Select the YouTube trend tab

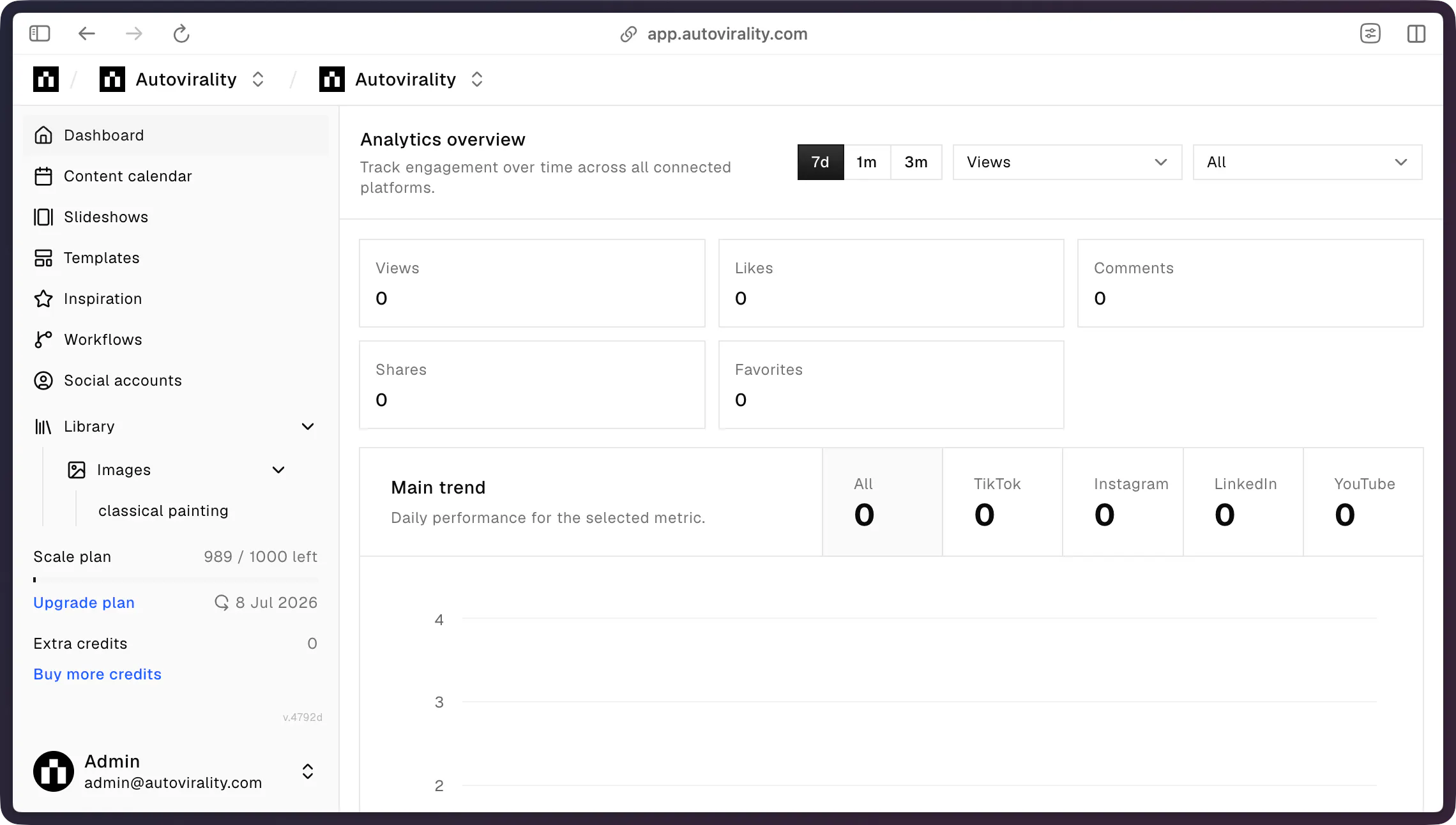[1363, 502]
